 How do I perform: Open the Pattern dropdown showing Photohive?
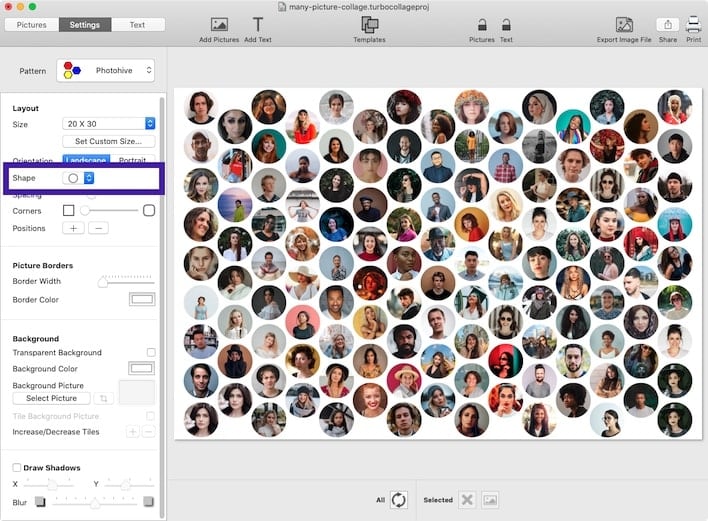(x=106, y=71)
